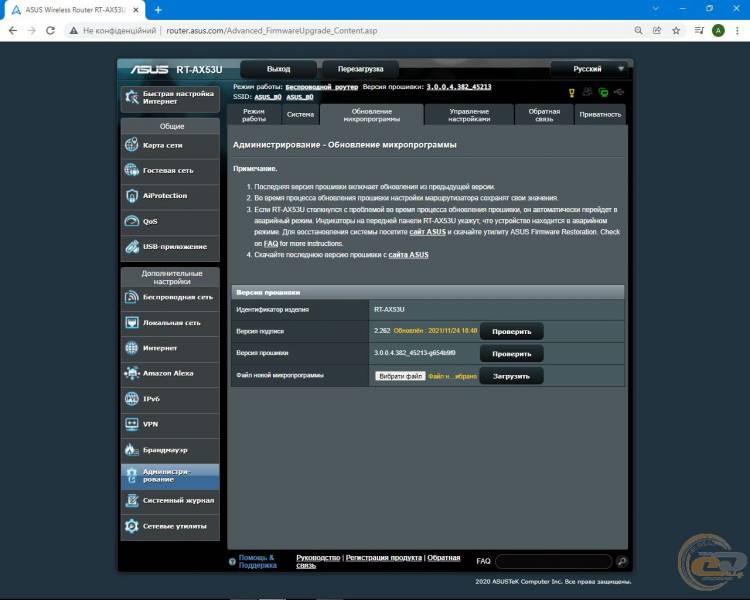Open Guest Network (Гостевая сеть) icon
This screenshot has width=750, height=600.
click(132, 170)
